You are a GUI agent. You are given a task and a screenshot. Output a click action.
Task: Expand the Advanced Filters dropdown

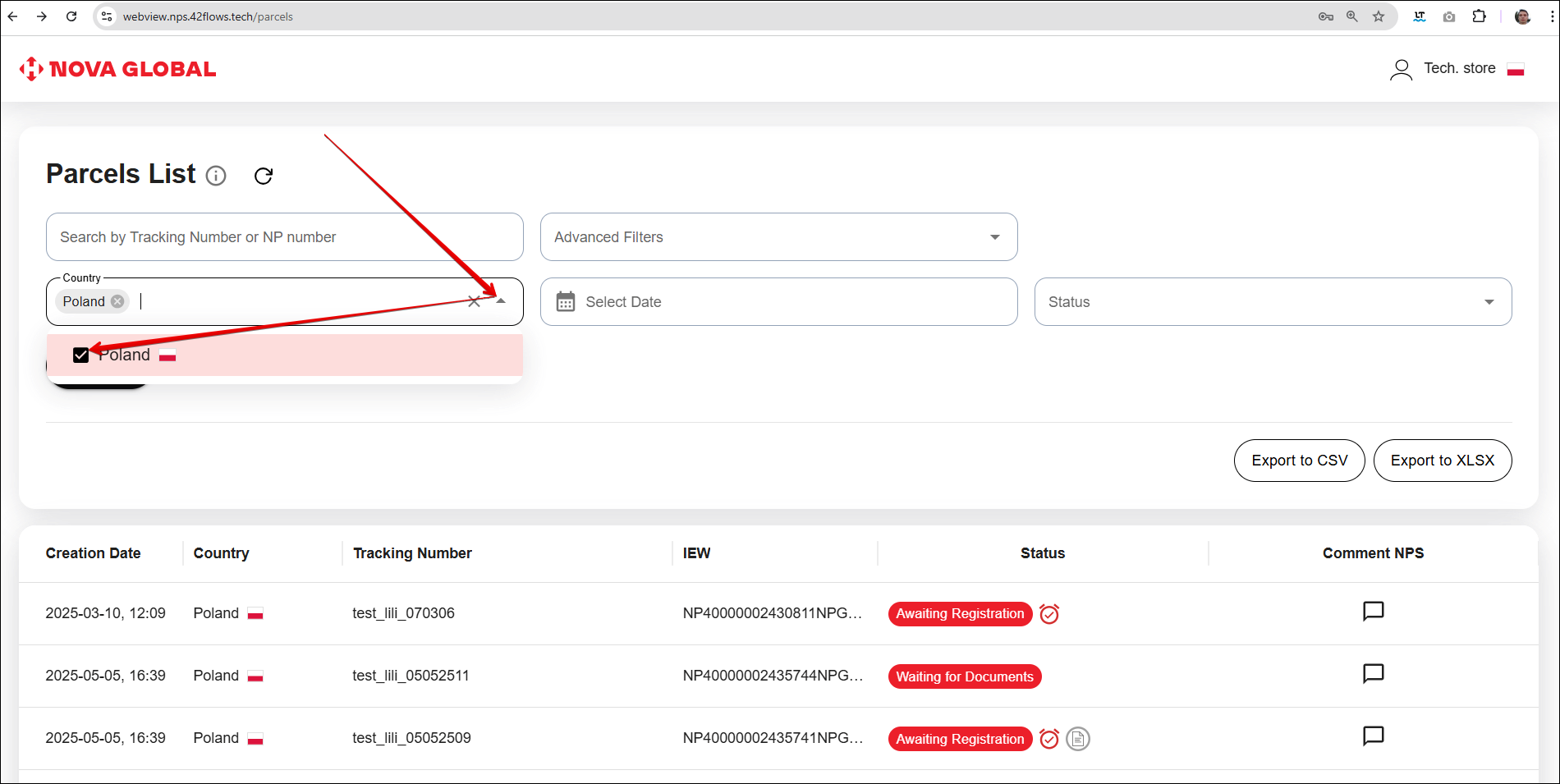point(994,237)
